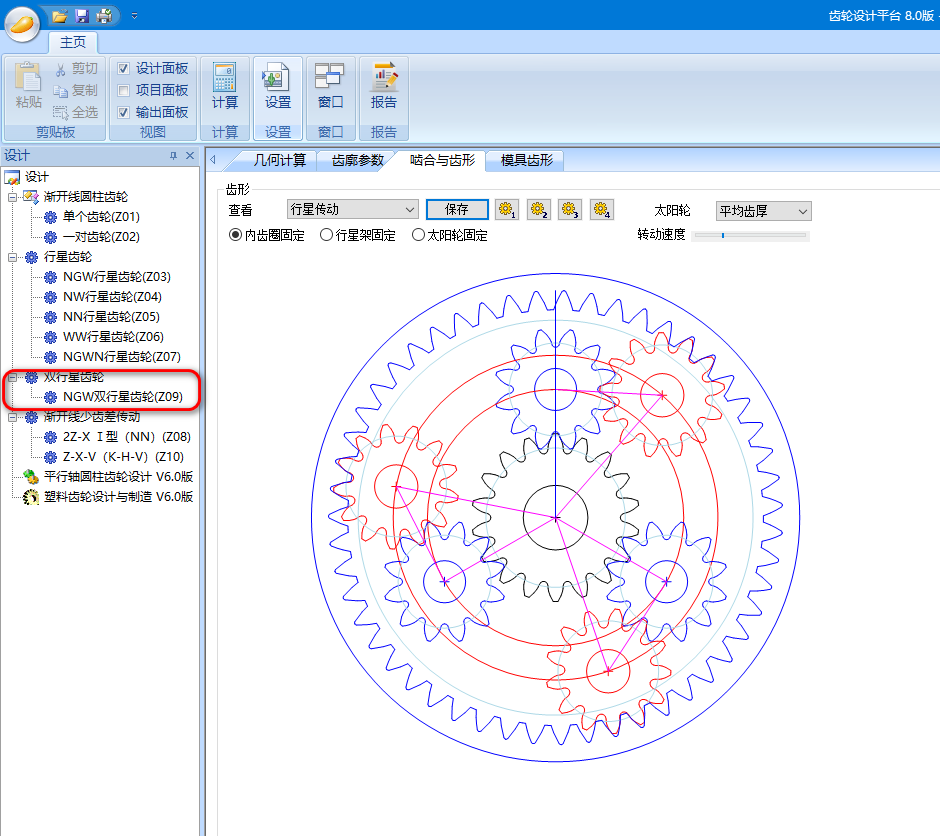Select 啮合与齿形 tab
Viewport: 940px width, 836px height.
[x=442, y=160]
